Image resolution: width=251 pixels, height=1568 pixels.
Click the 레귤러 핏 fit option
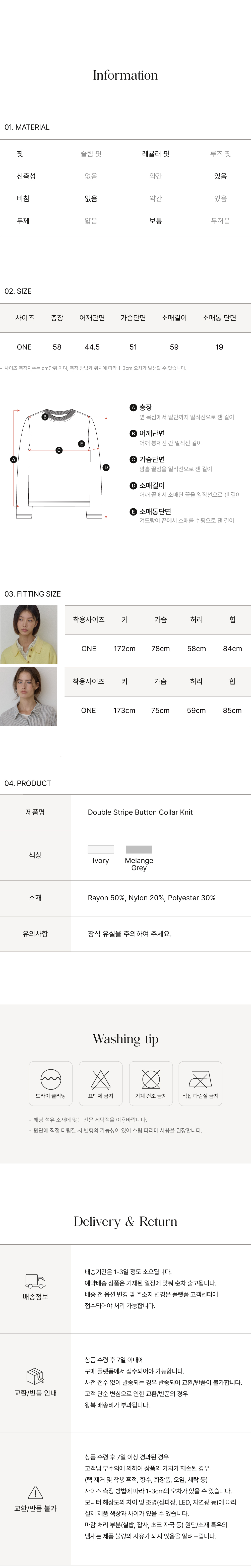coord(156,154)
